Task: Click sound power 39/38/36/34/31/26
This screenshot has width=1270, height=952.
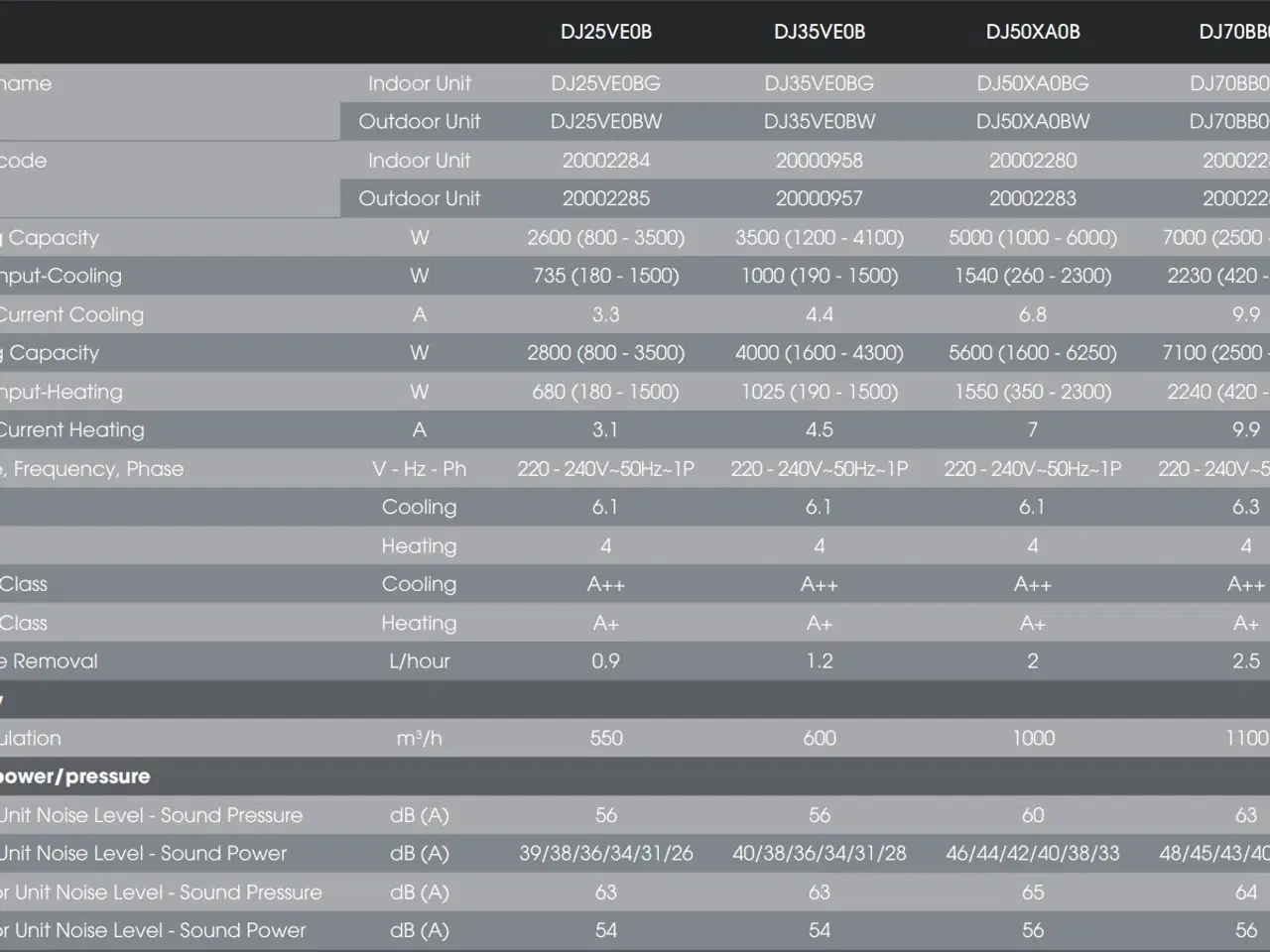Action: click(x=606, y=854)
